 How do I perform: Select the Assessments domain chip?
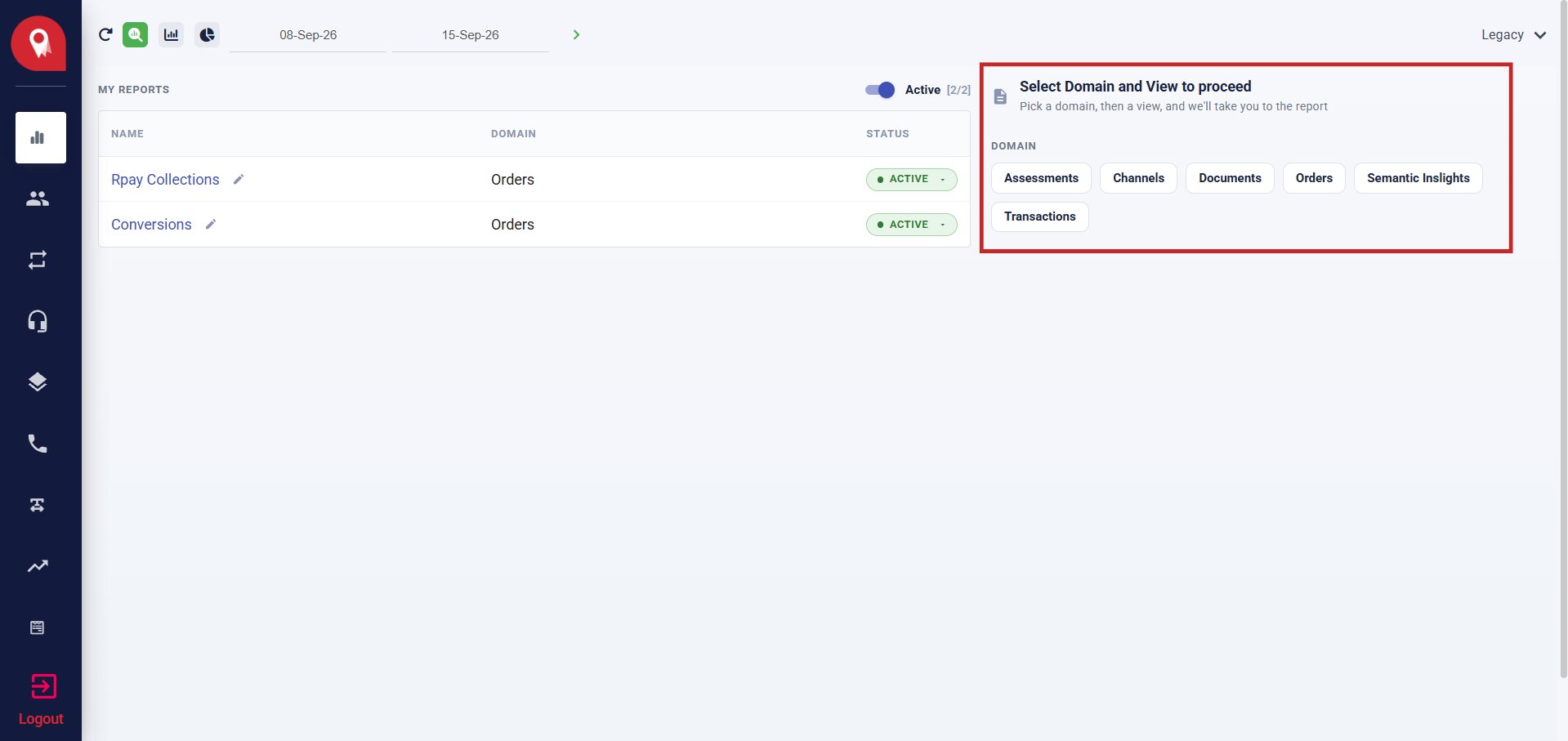(x=1041, y=178)
